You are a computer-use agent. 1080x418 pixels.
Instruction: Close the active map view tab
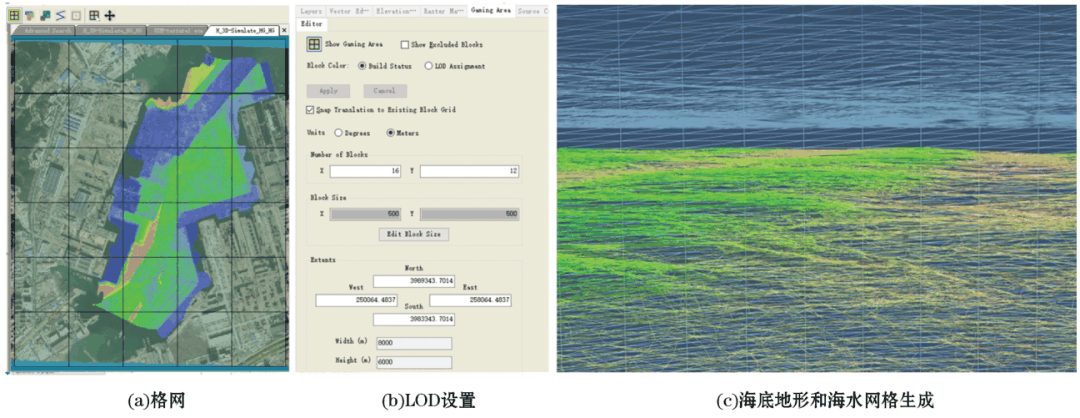tap(284, 30)
